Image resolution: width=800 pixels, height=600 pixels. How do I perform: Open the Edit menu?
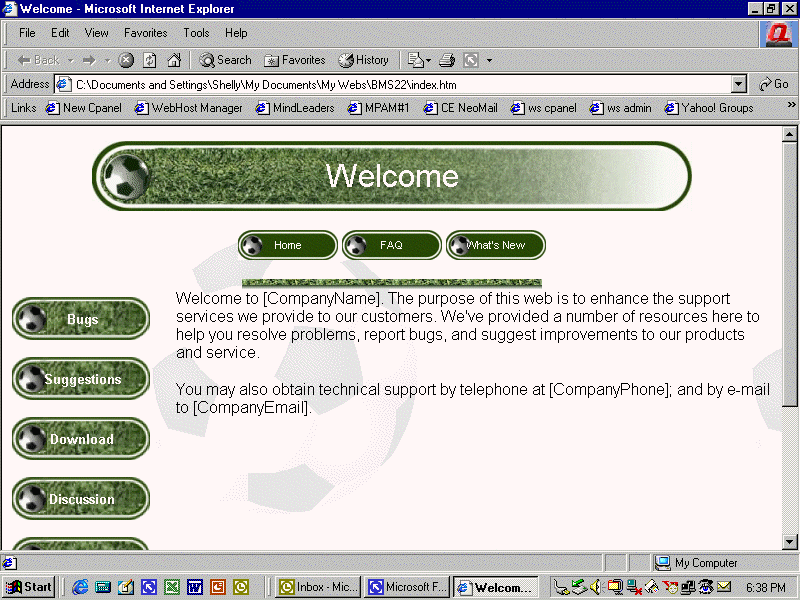click(60, 33)
